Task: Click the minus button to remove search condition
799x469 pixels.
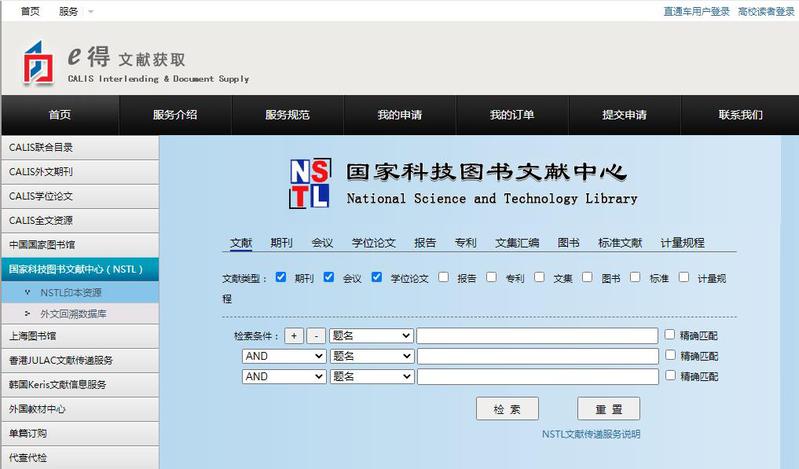Action: [x=315, y=336]
